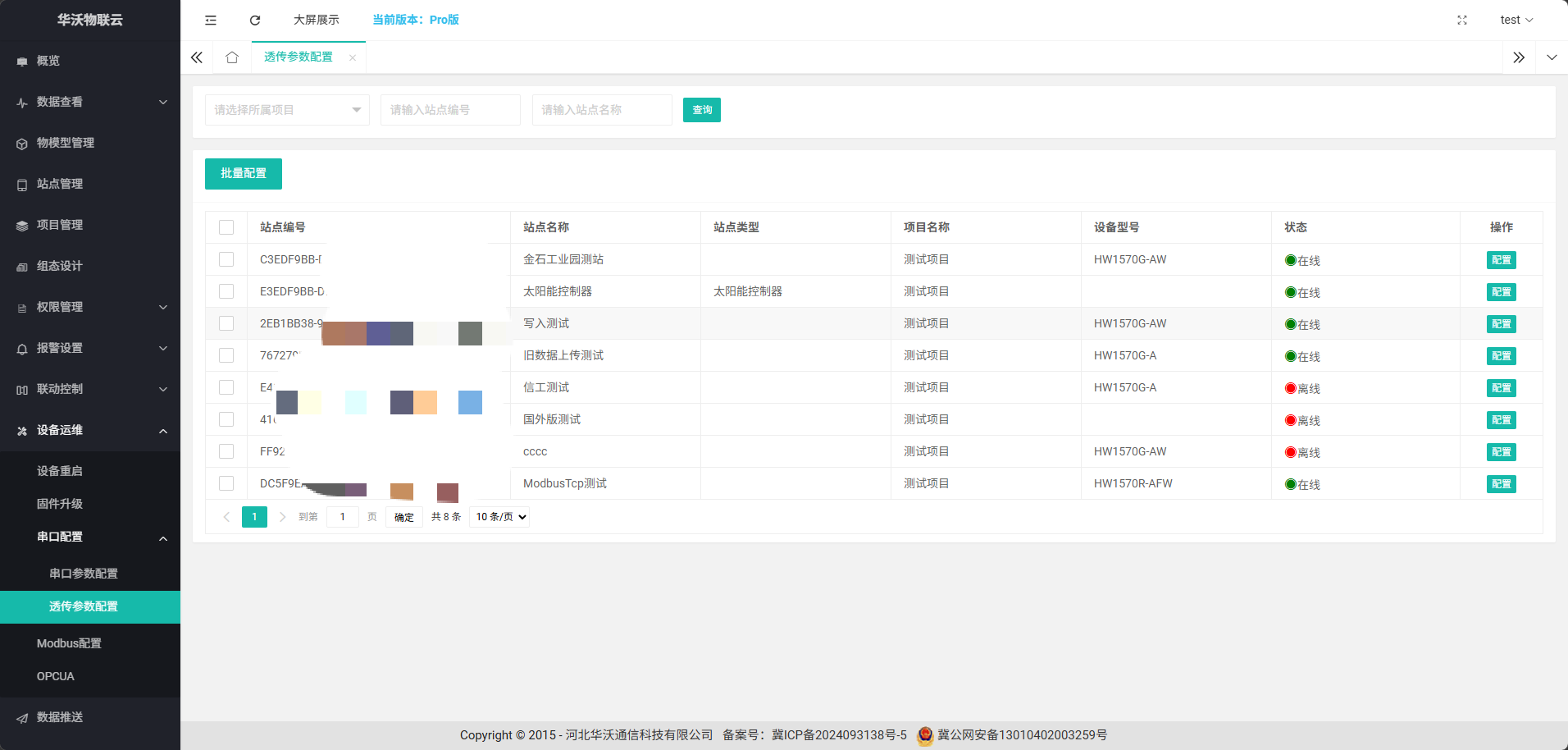Viewport: 1568px width, 750px height.
Task: Open the 请选择所属项目 dropdown
Action: 286,110
